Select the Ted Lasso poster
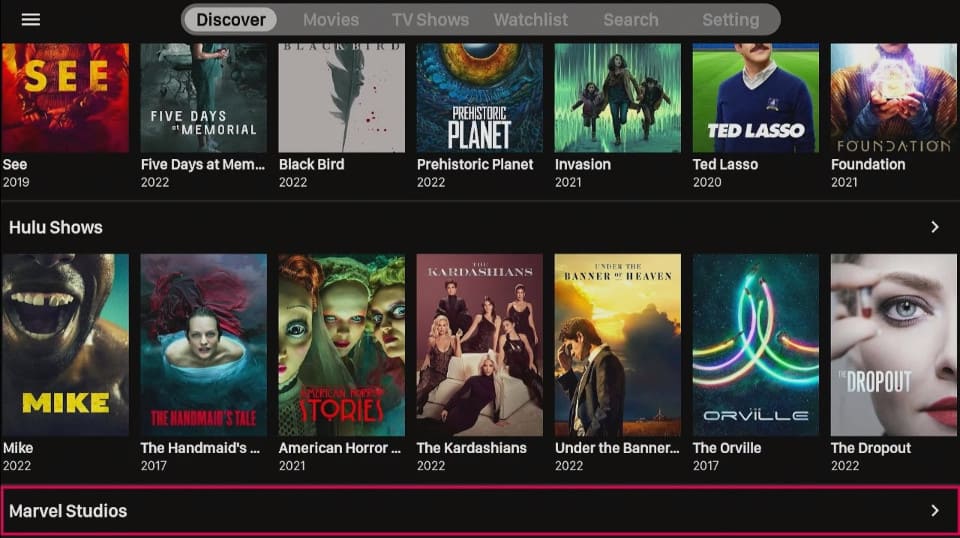The image size is (960, 538). tap(756, 97)
